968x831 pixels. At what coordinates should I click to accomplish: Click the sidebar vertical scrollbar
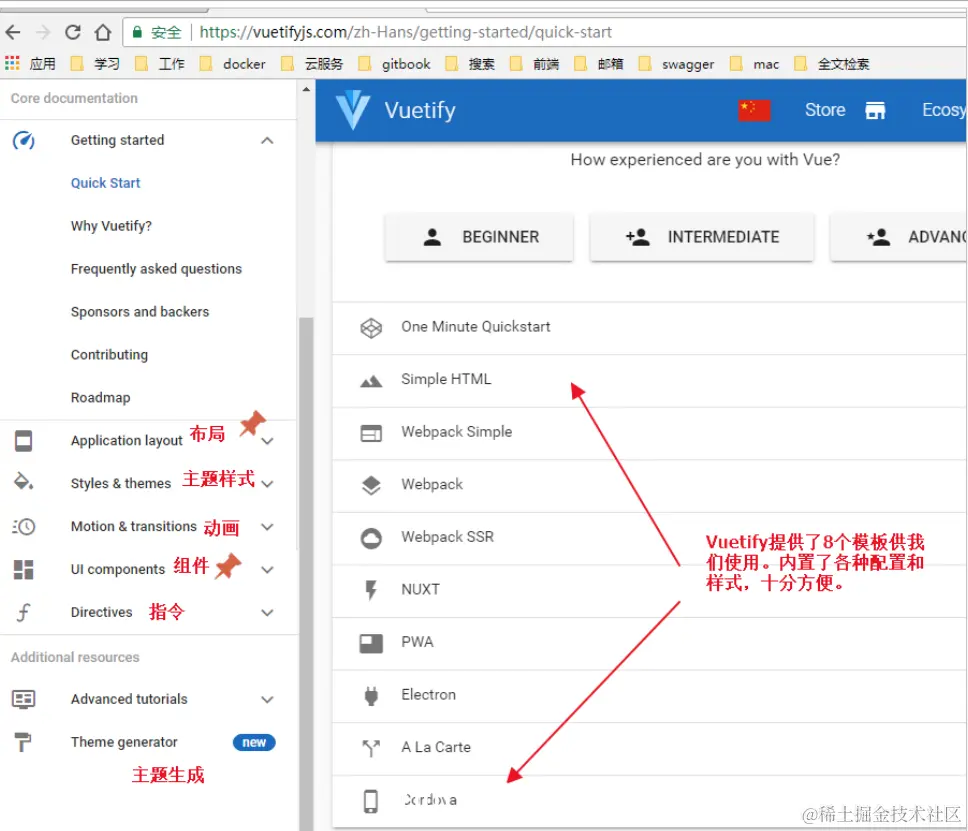[x=306, y=574]
